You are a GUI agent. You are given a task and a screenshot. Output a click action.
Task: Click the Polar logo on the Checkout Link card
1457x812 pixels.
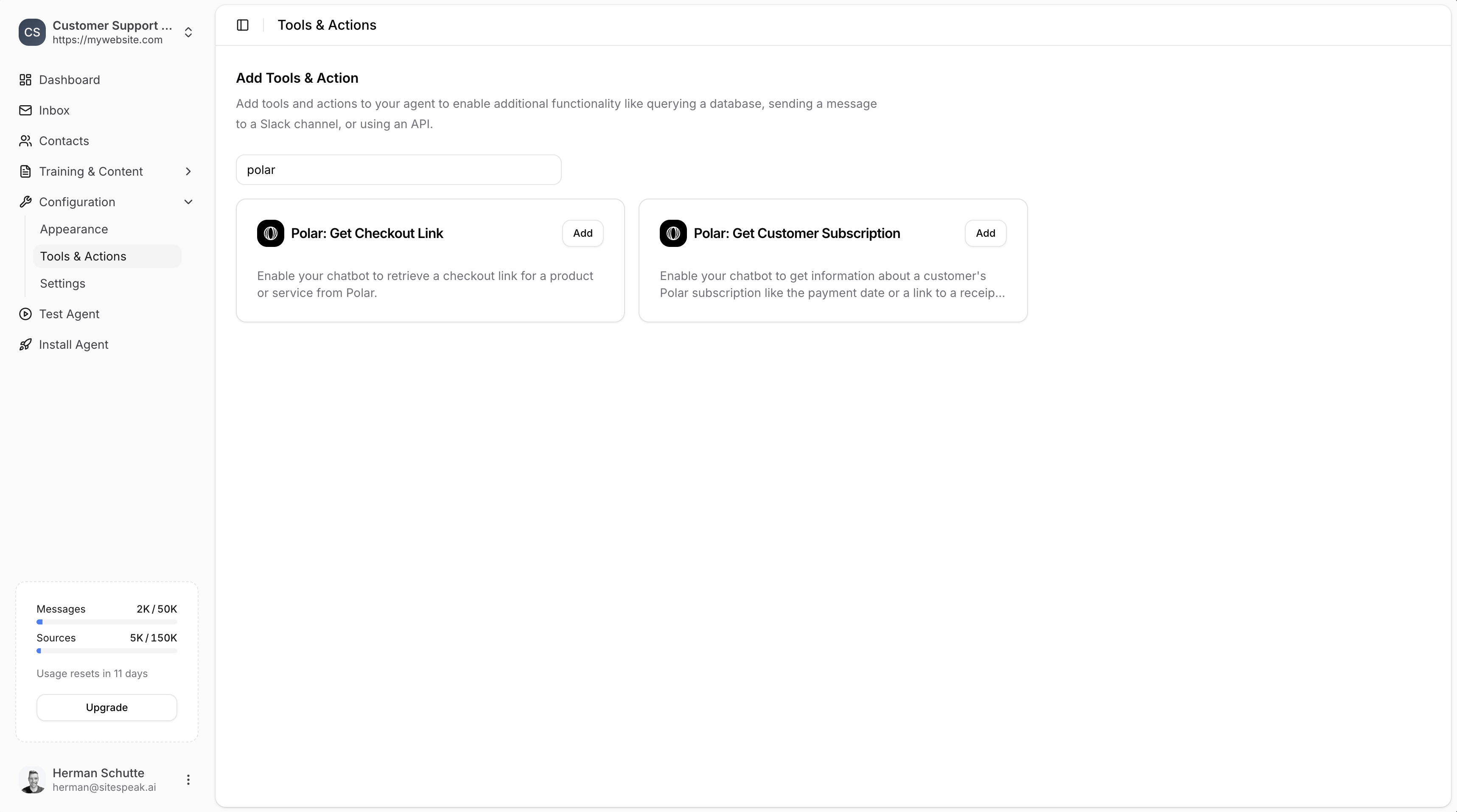point(270,233)
